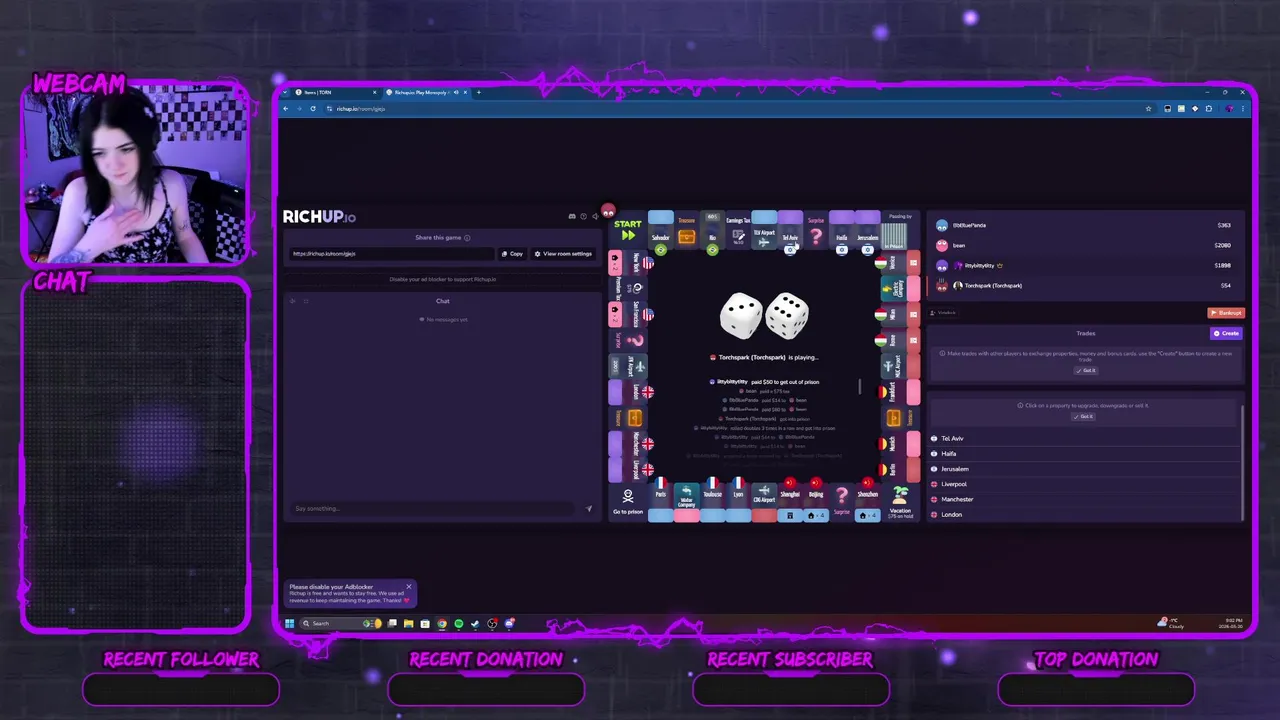Click the left-side Treasure tile
The image size is (1280, 720).
click(628, 418)
